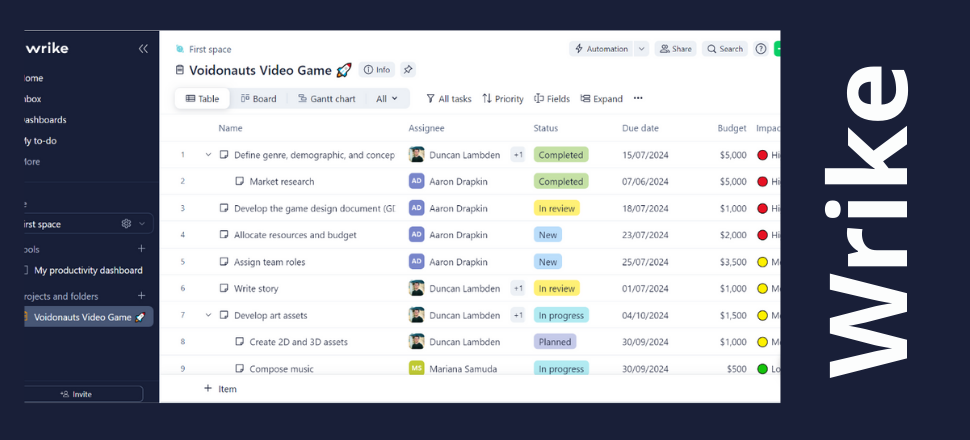Collapse the sidebar with double chevron icon
Image resolution: width=970 pixels, height=440 pixels.
(x=143, y=49)
